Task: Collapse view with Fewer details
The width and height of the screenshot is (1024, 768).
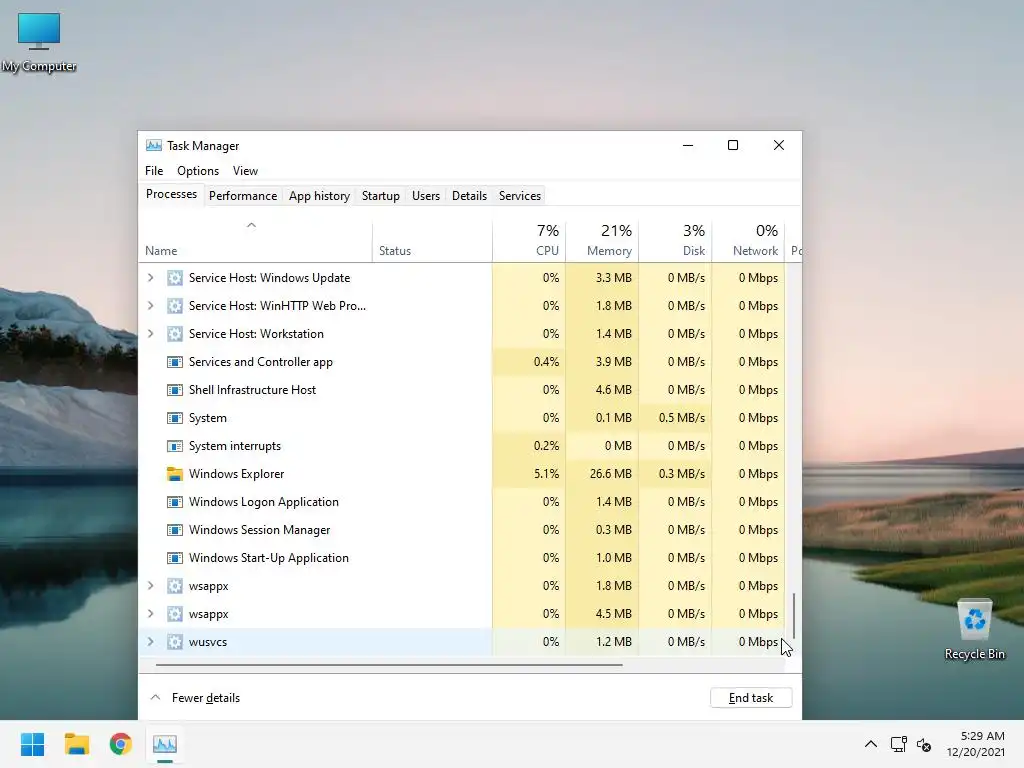Action: coord(195,697)
